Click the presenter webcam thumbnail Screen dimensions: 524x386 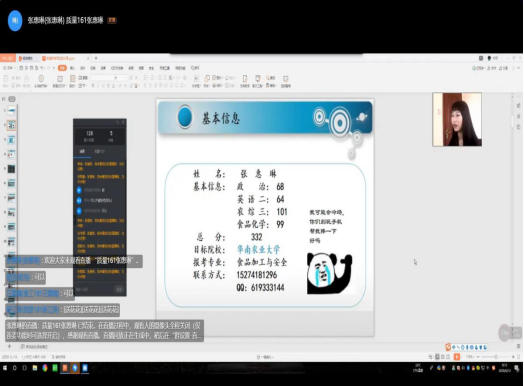point(457,119)
